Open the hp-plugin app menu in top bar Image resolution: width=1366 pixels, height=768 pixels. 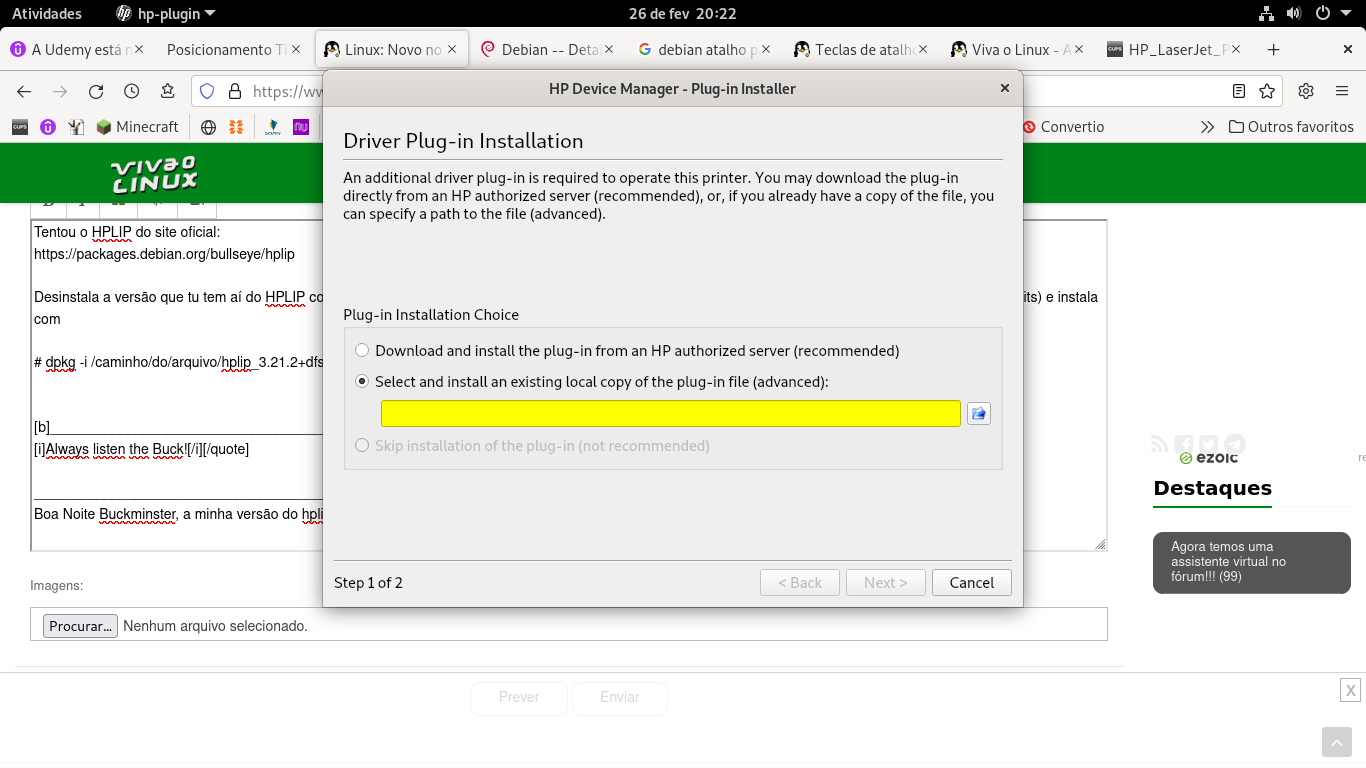click(165, 14)
